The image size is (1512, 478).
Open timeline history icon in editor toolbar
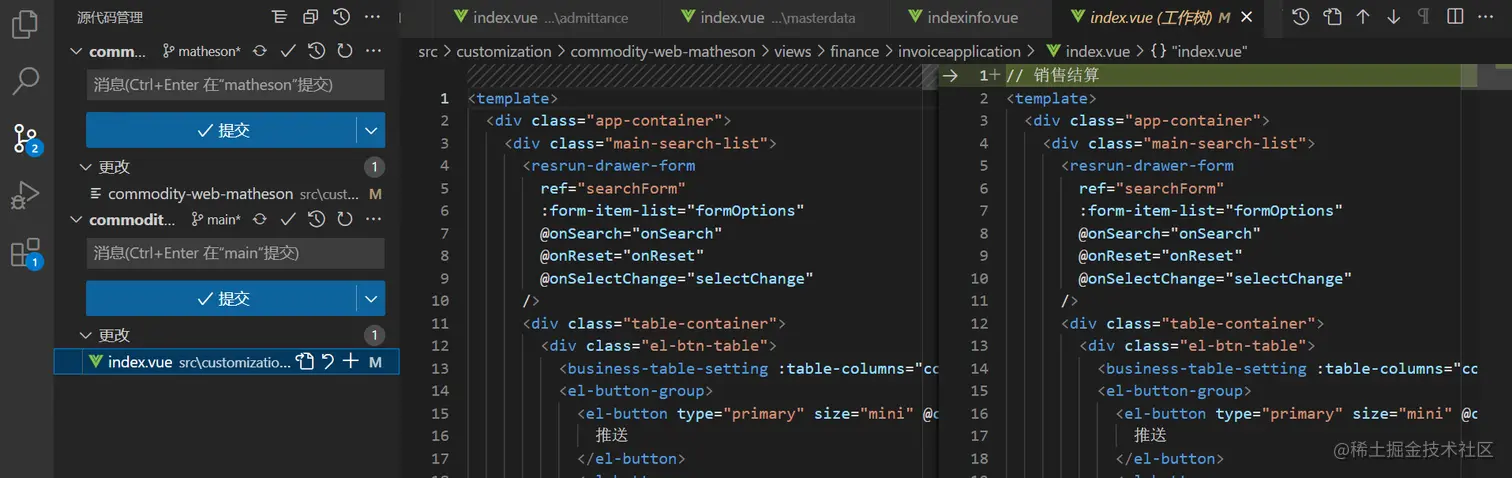coord(1300,17)
